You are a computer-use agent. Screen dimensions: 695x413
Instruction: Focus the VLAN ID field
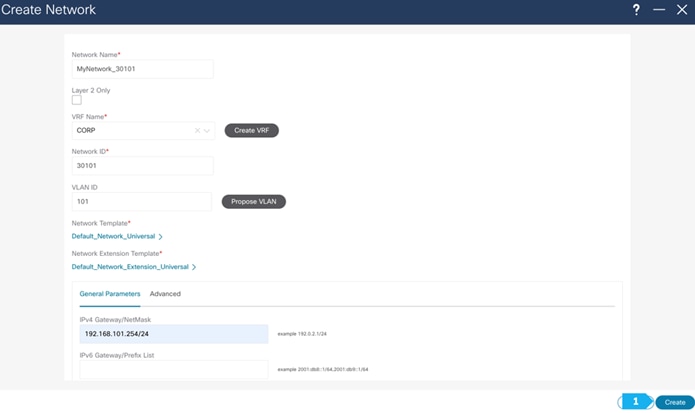coord(141,201)
